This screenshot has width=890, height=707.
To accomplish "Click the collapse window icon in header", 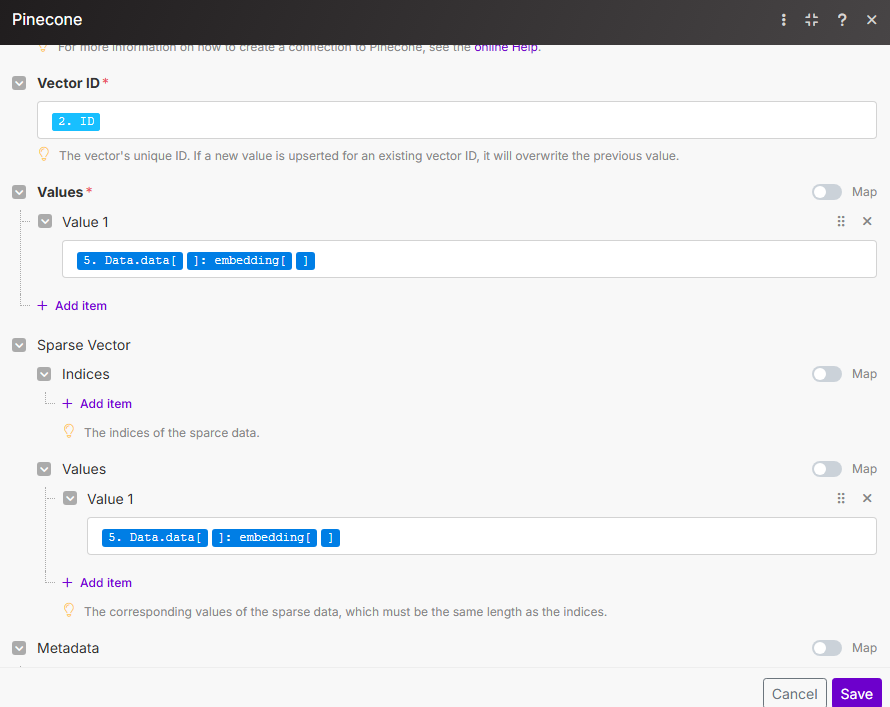I will [x=812, y=20].
